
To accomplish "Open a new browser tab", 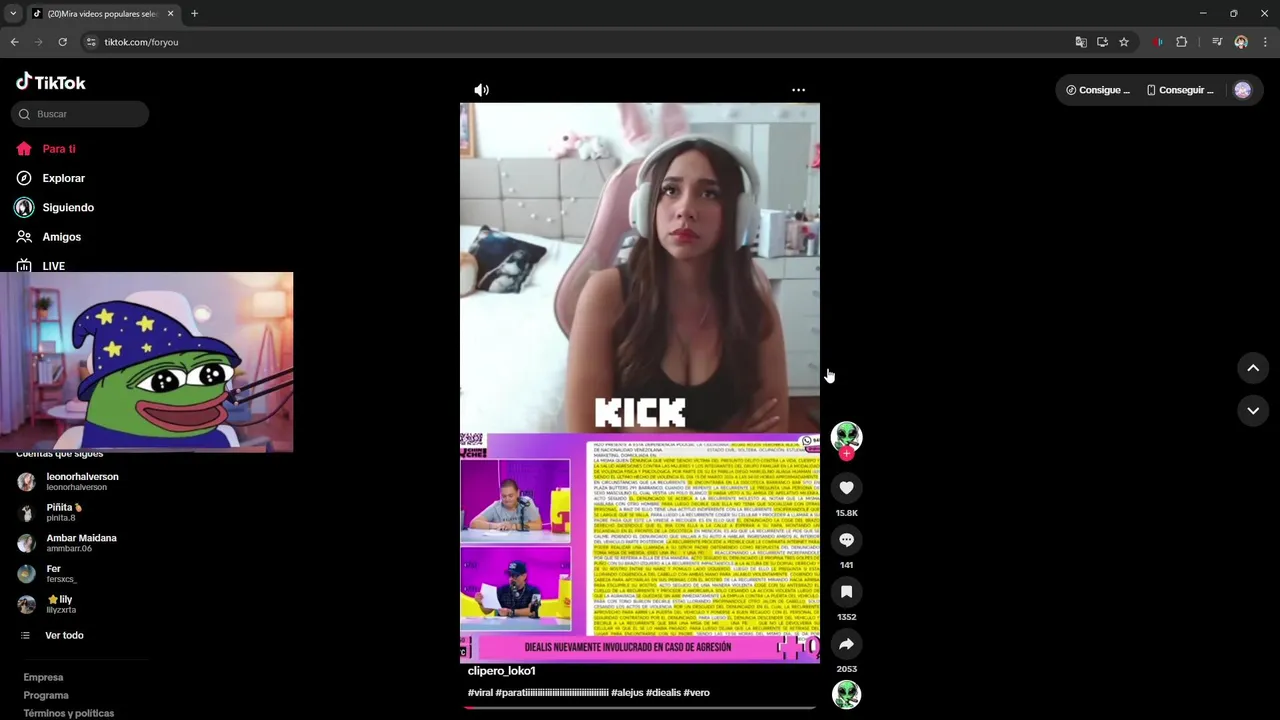I will 194,14.
